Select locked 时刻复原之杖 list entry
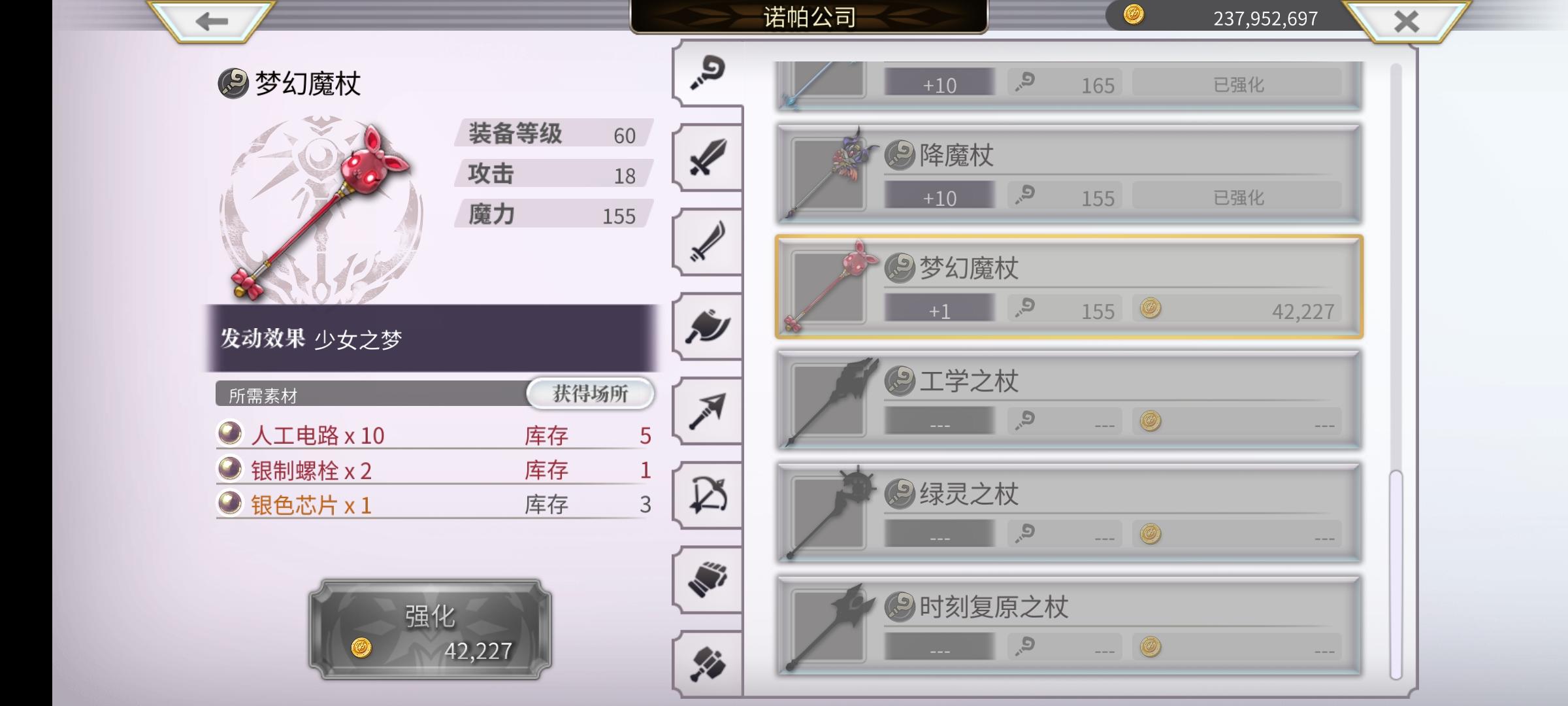This screenshot has width=1568, height=706. pyautogui.click(x=1069, y=626)
